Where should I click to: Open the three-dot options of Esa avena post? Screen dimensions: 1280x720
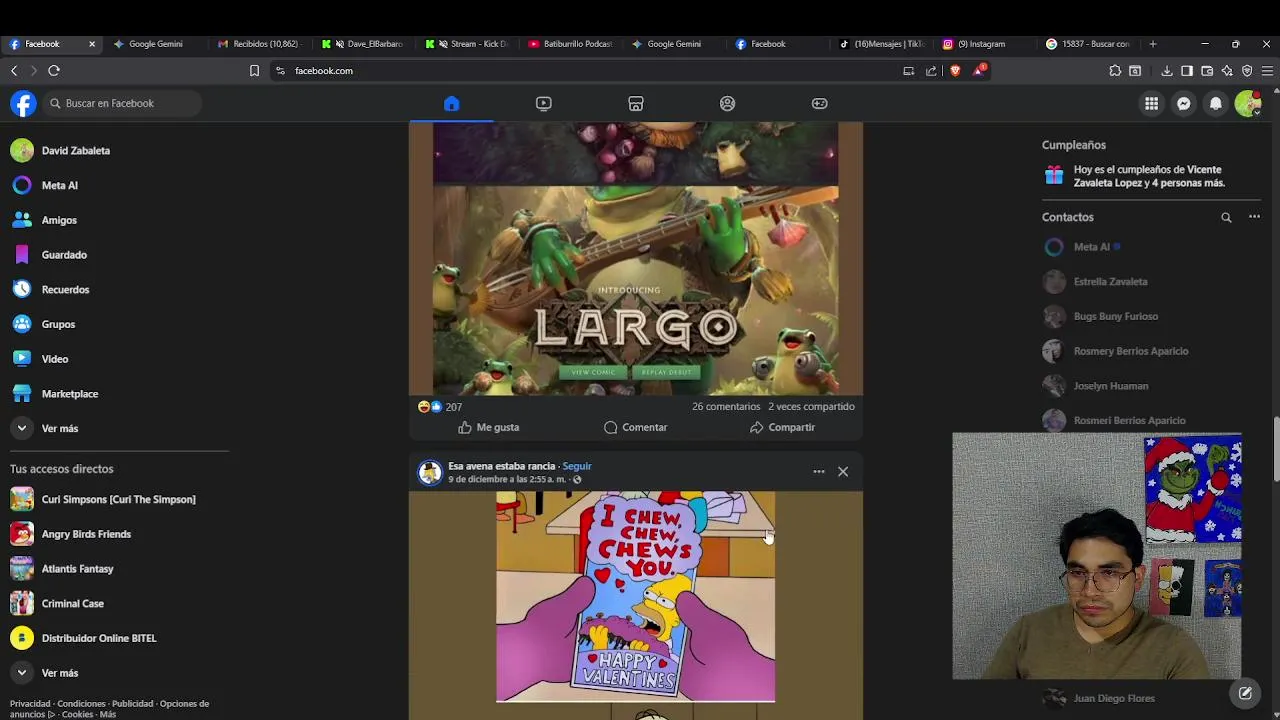click(819, 471)
